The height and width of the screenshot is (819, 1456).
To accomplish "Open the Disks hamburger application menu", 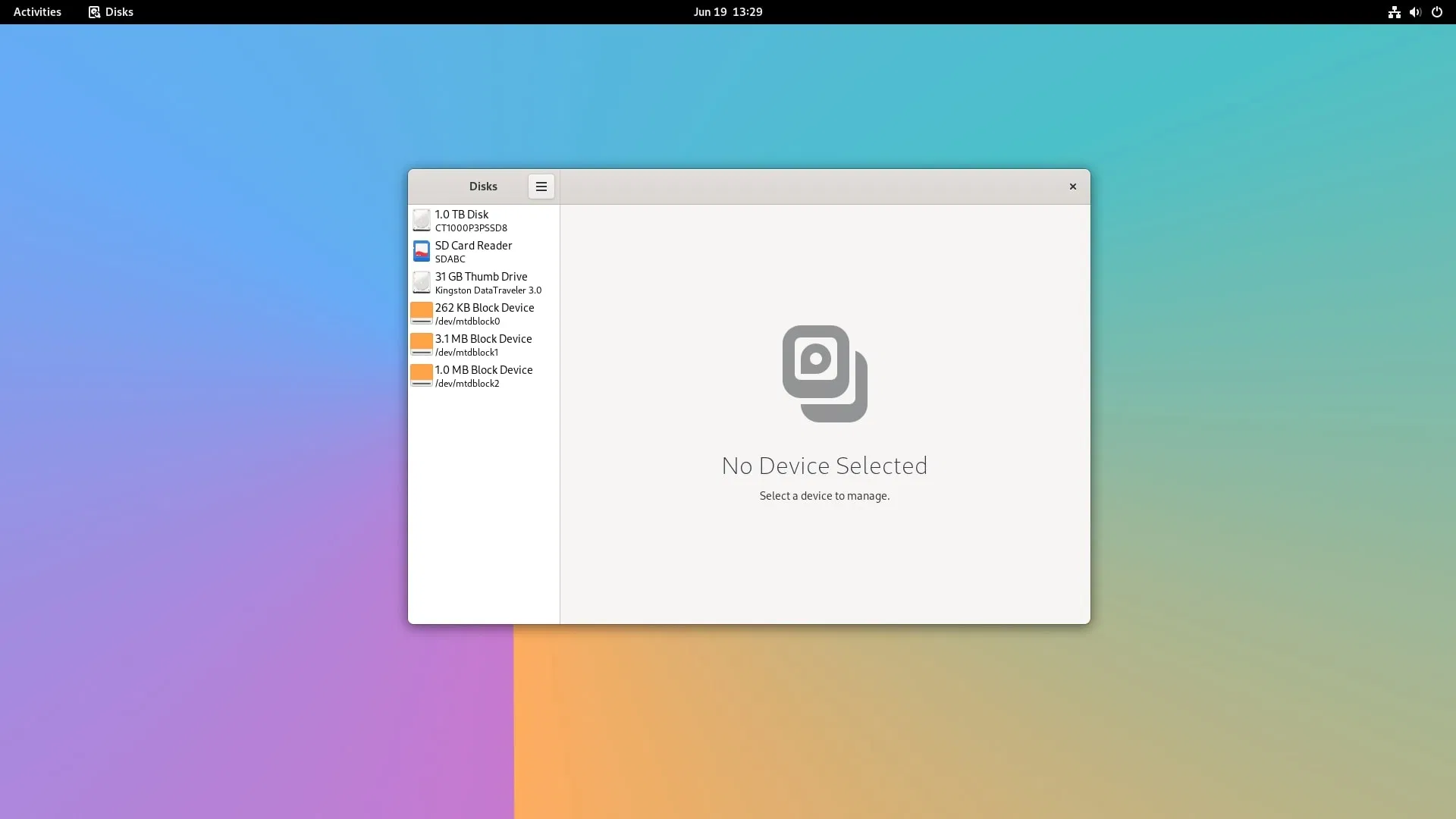I will click(541, 187).
